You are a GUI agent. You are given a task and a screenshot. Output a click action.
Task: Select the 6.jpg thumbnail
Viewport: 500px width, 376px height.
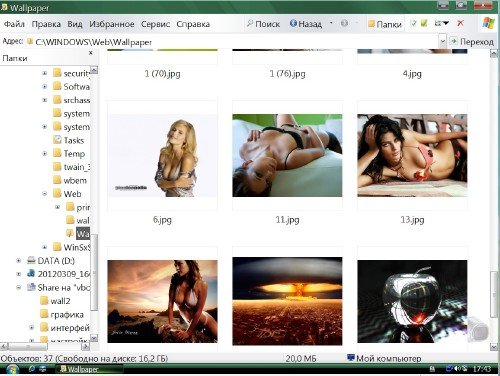click(162, 155)
